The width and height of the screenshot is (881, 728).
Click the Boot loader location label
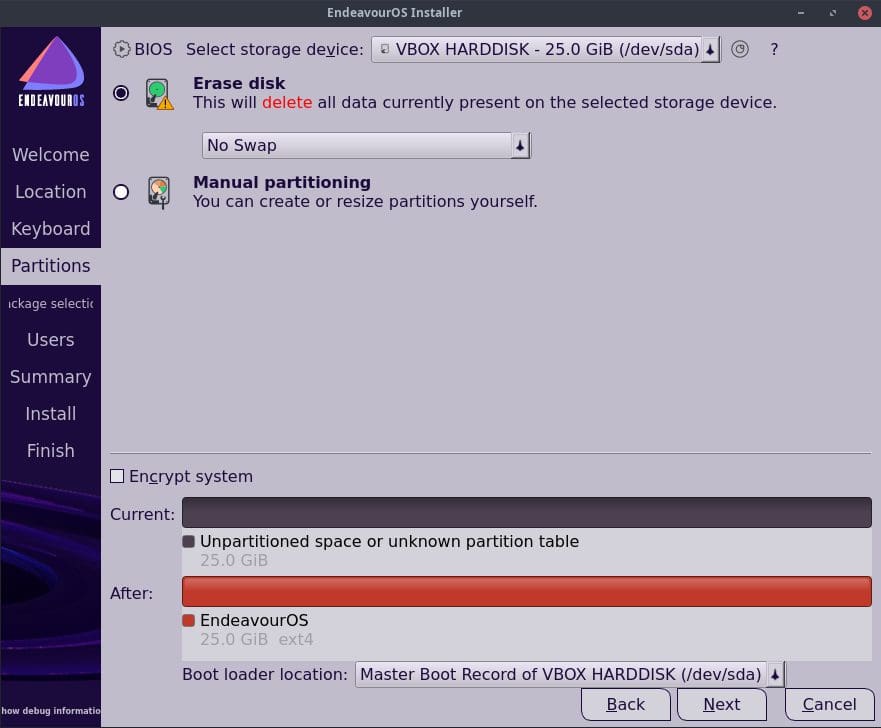(x=265, y=674)
